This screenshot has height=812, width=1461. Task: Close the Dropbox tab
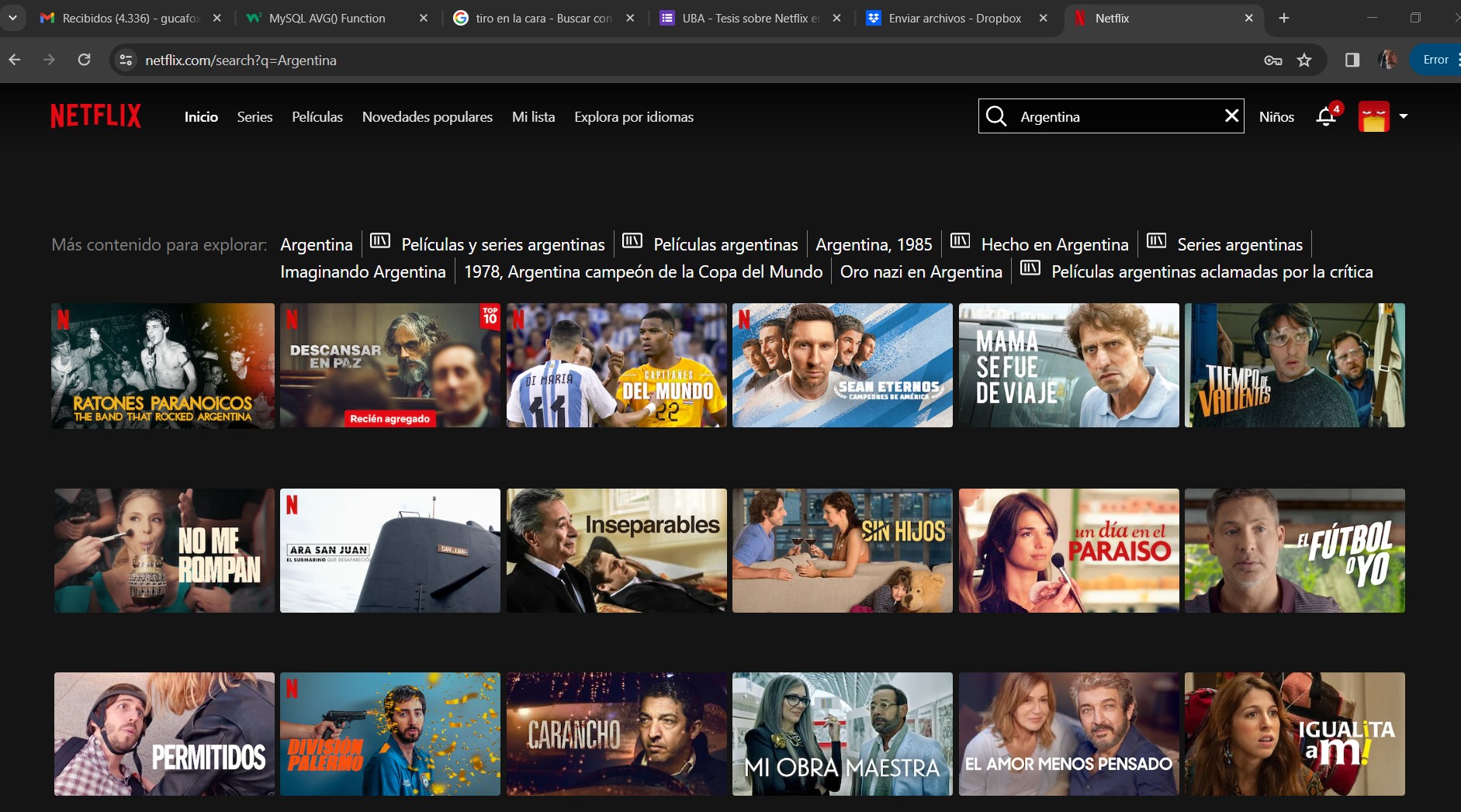tap(1043, 18)
